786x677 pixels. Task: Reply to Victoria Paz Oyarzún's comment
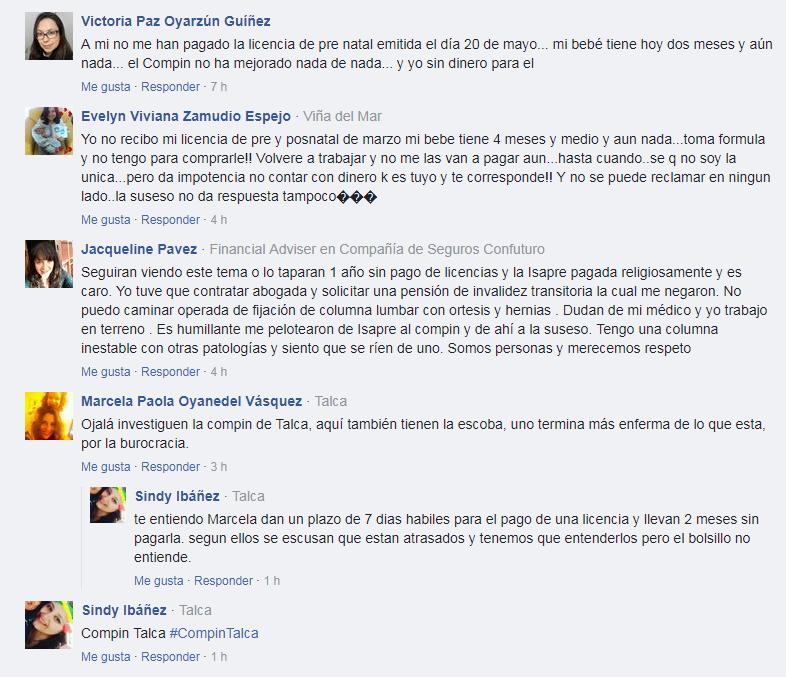[x=170, y=87]
